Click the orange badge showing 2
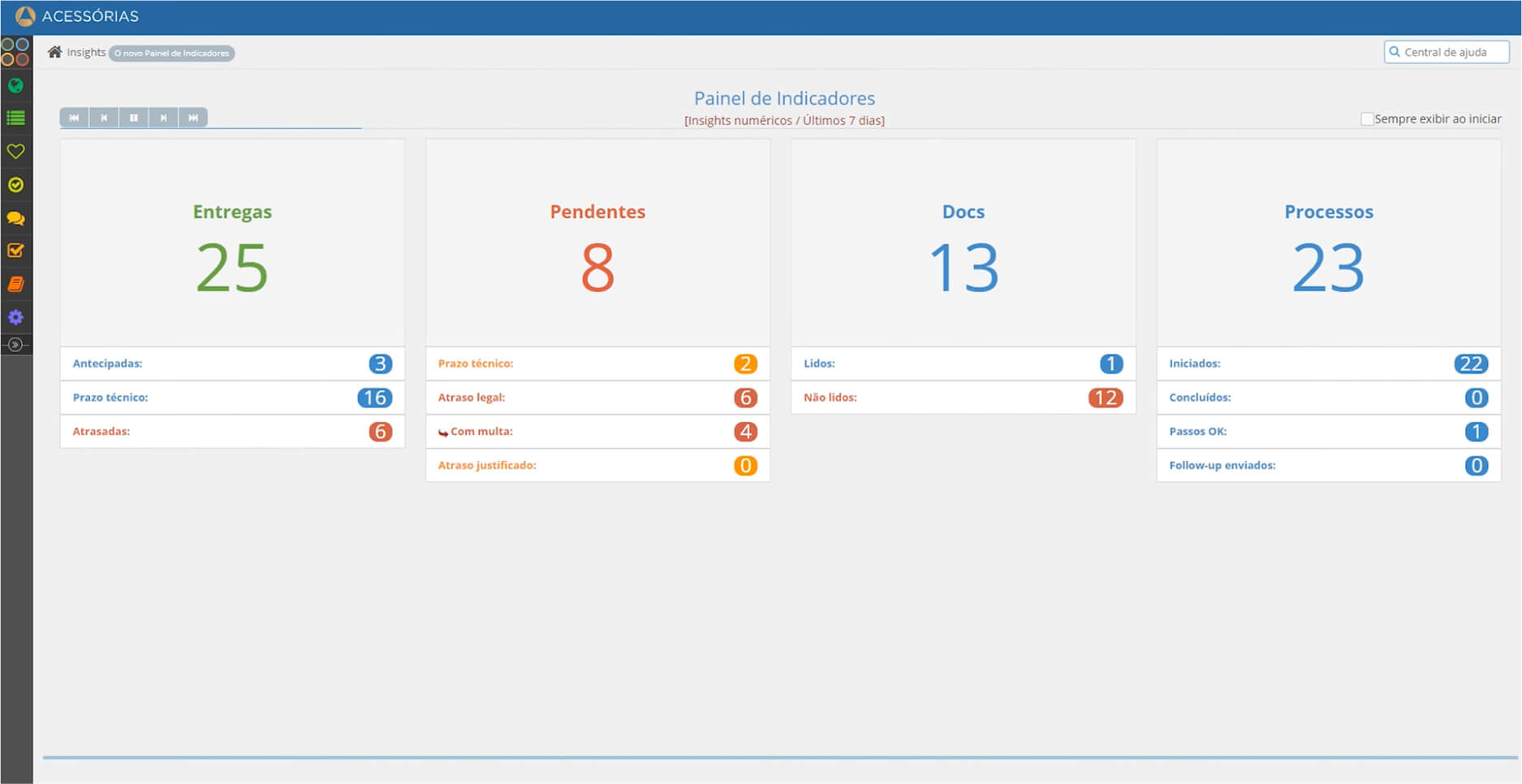1522x784 pixels. 745,364
